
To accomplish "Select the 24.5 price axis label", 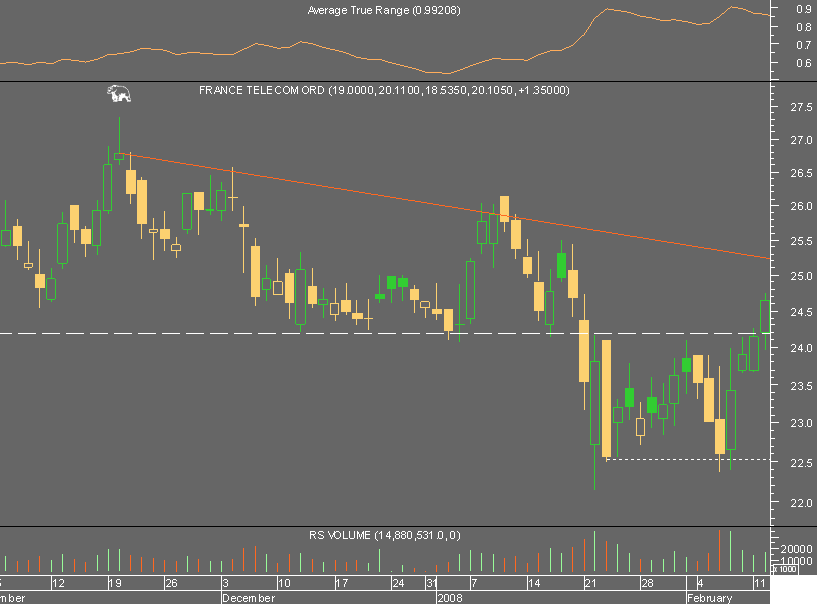I will point(801,312).
